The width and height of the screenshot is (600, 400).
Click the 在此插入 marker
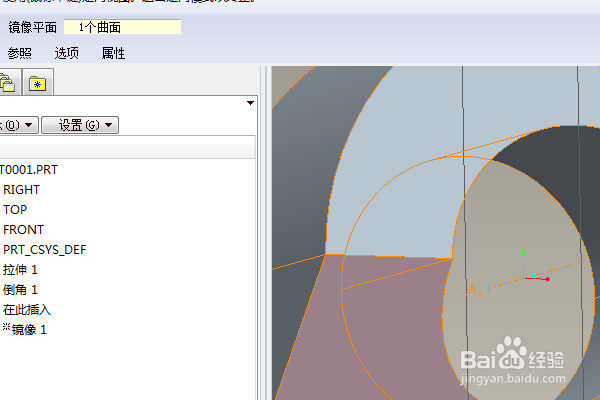[x=27, y=309]
